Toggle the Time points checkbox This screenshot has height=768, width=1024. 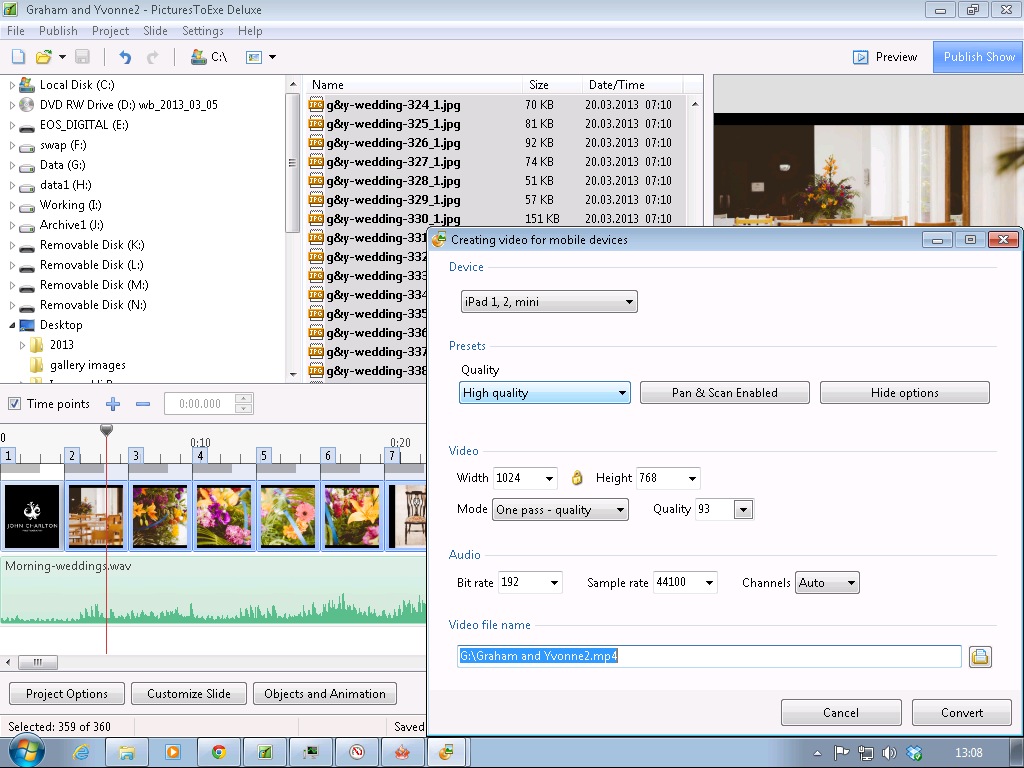click(x=14, y=404)
